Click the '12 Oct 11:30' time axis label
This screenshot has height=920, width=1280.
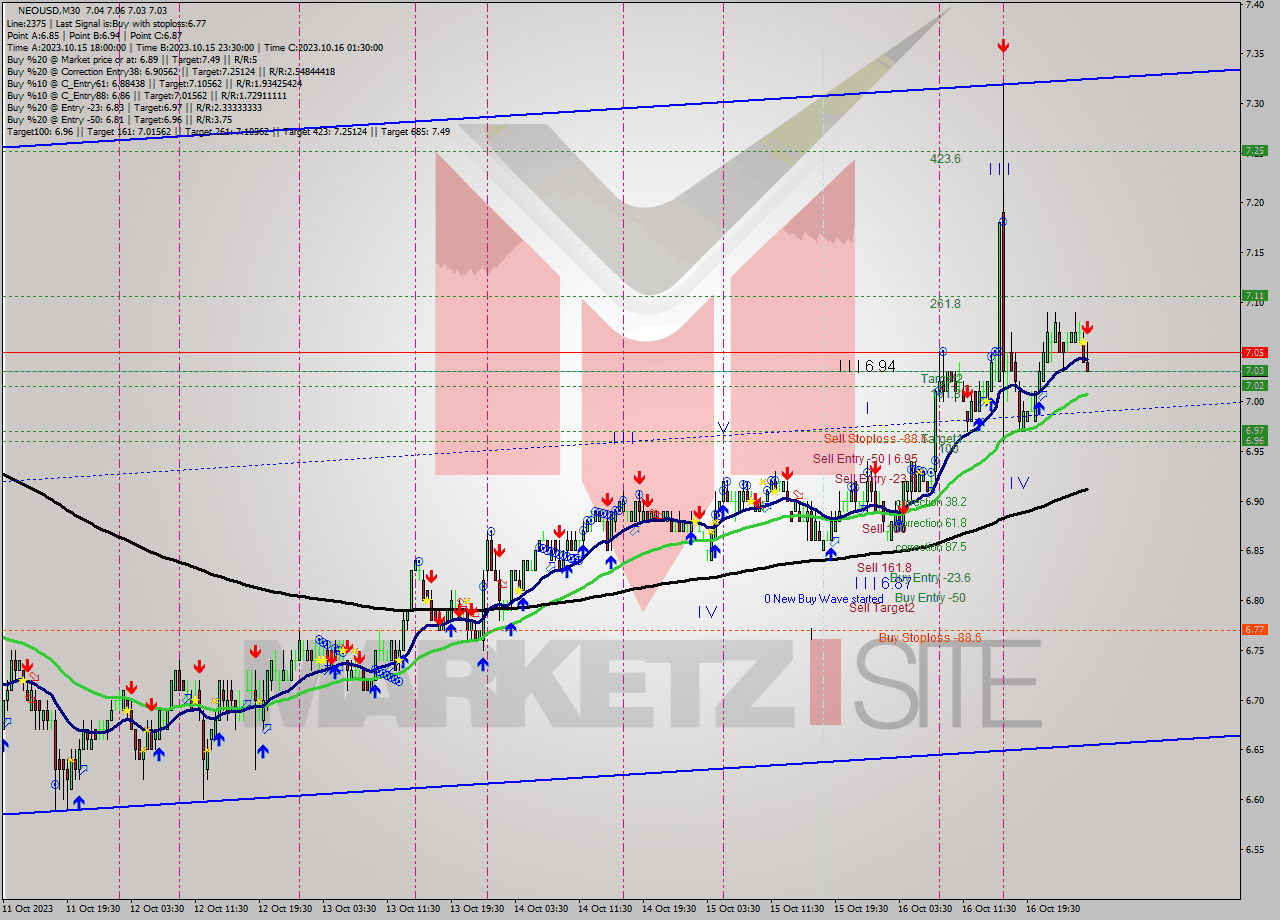click(222, 909)
